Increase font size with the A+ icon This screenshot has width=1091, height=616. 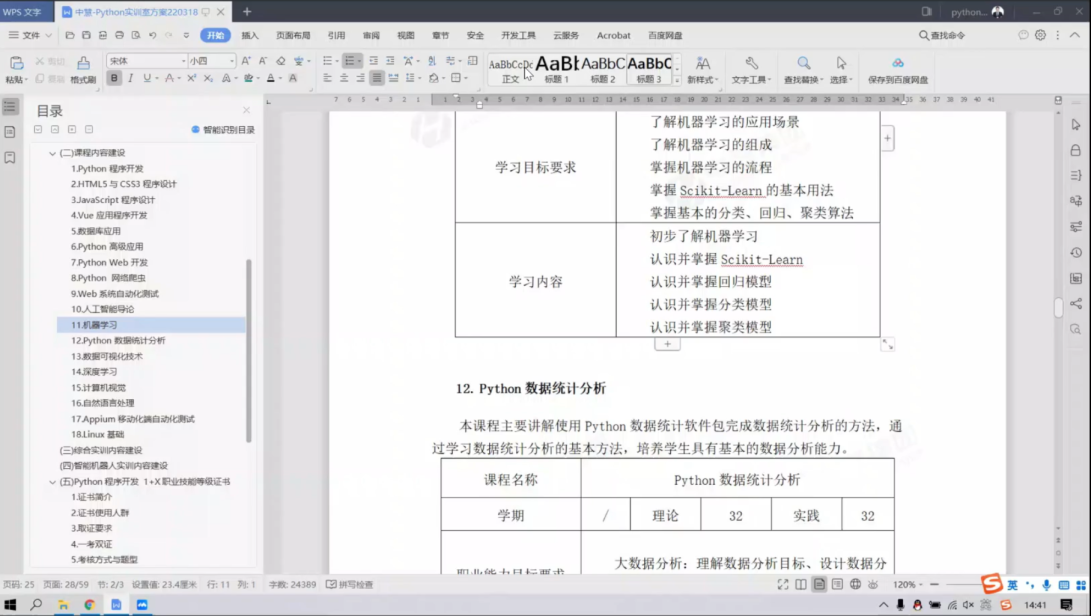(x=246, y=61)
